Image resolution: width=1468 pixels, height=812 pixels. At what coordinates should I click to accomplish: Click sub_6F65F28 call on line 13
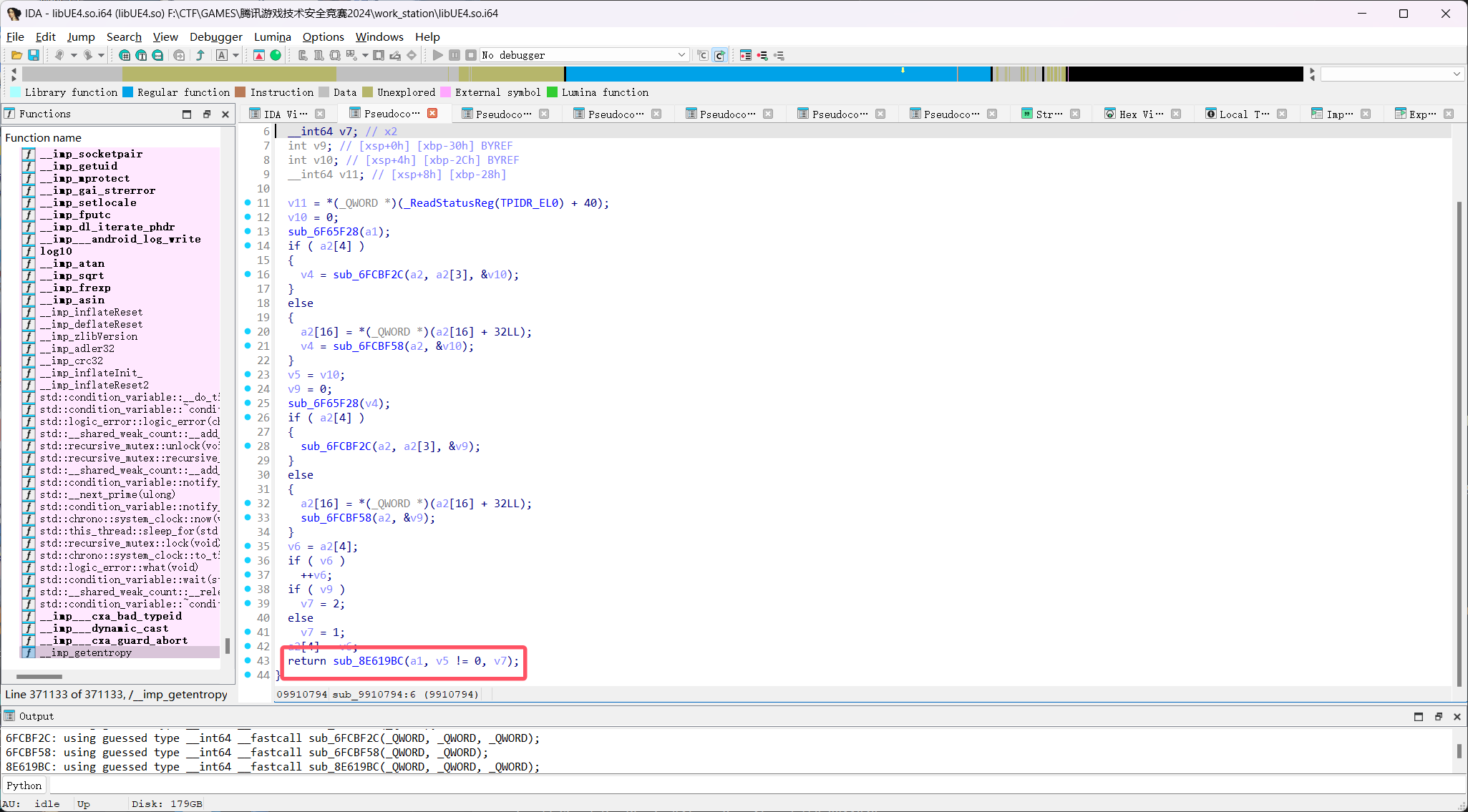tap(324, 231)
